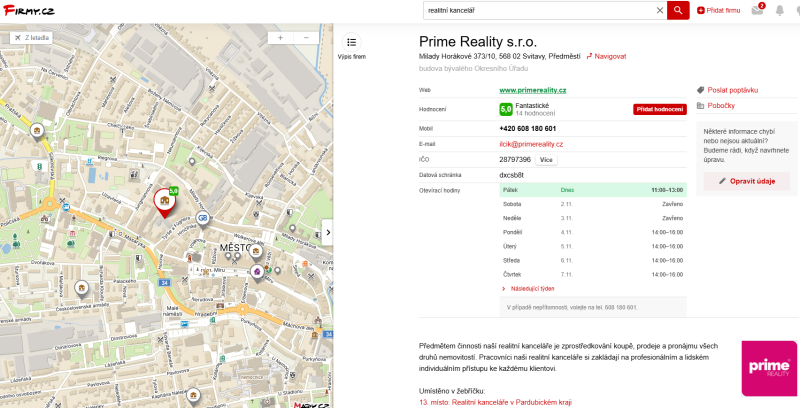Click the road 34 shield on the map
Image resolution: width=800 pixels, height=408 pixels.
164,283
